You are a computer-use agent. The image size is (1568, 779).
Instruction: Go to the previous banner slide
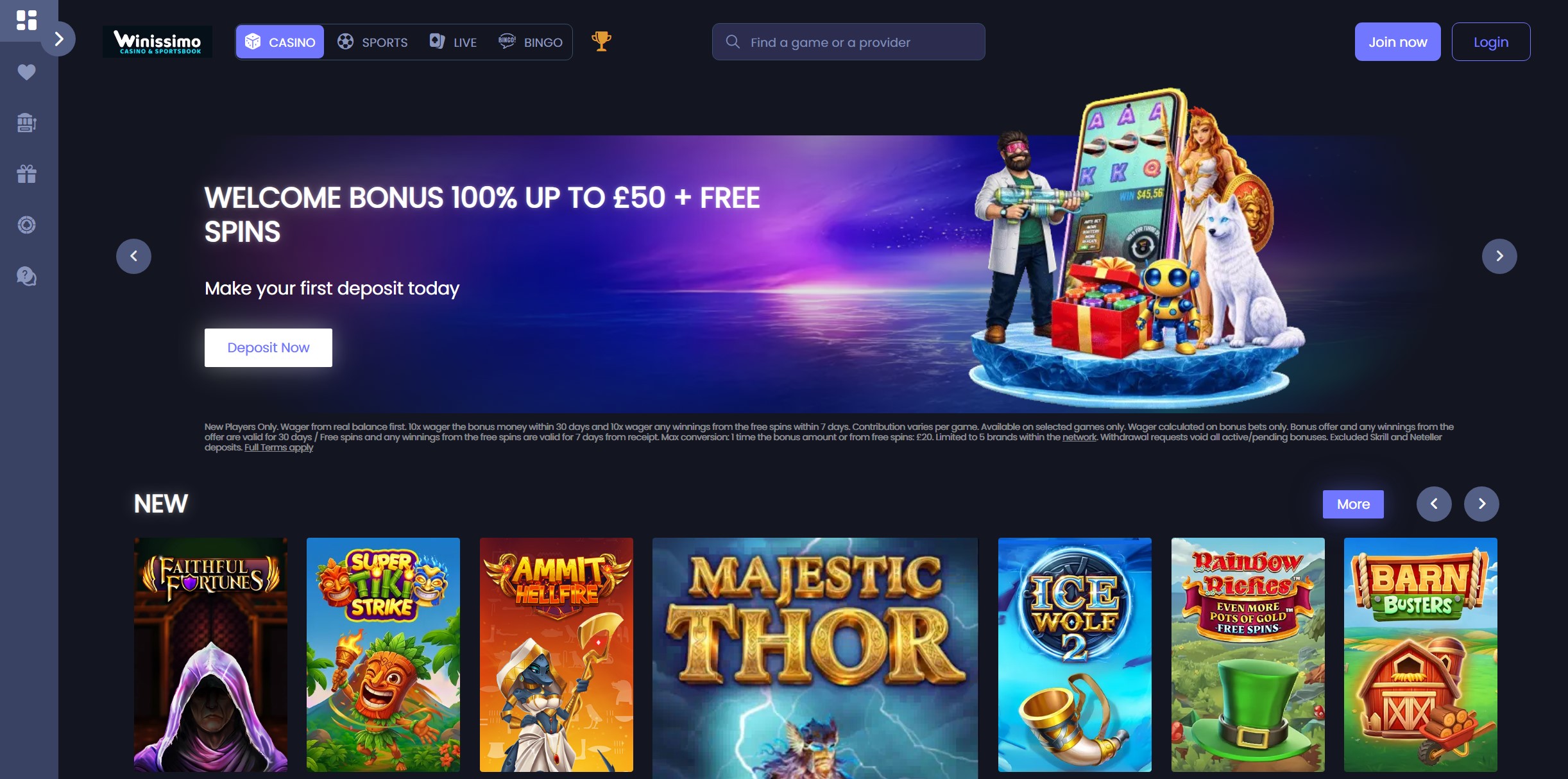pos(133,256)
